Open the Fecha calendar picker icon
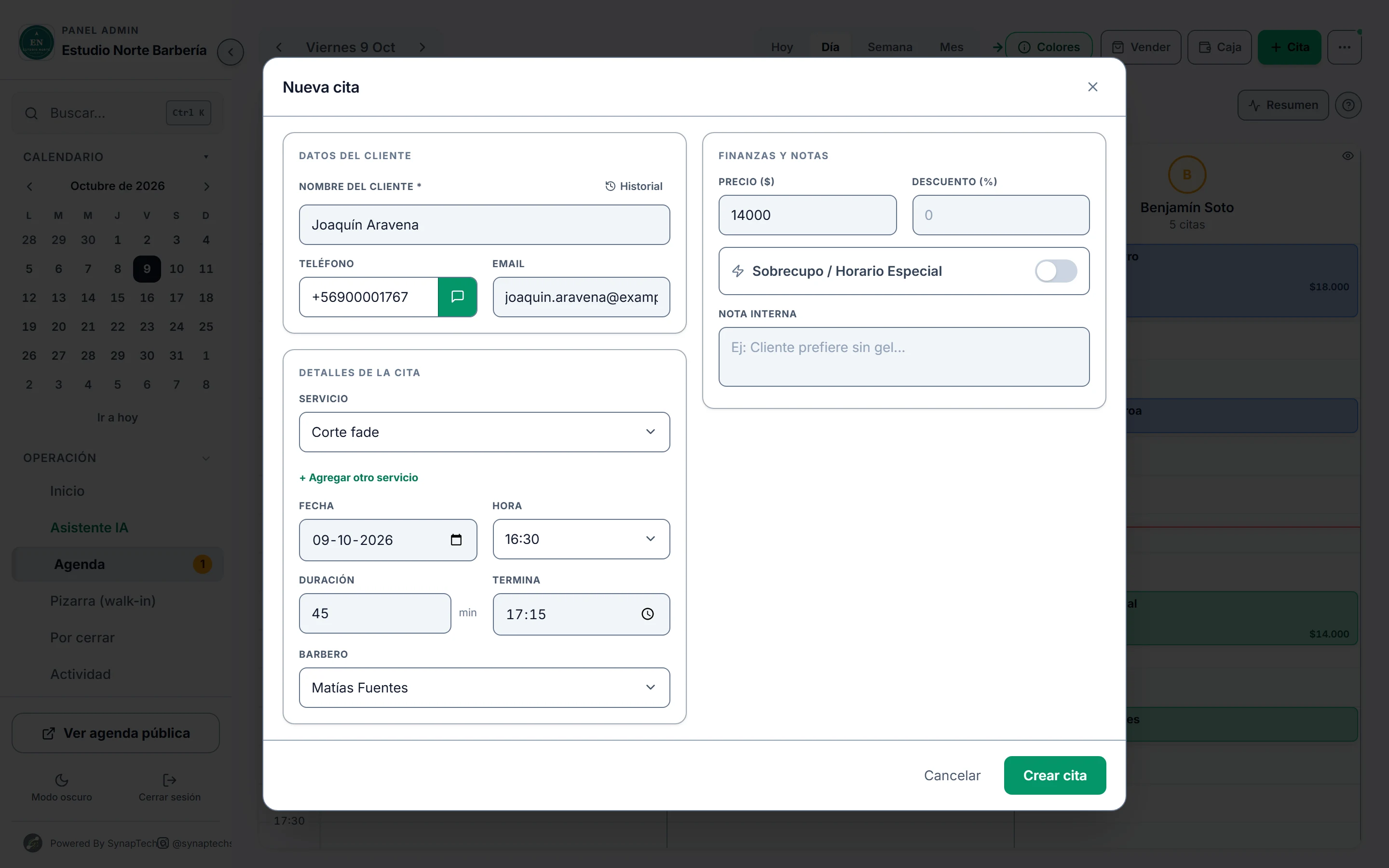The height and width of the screenshot is (868, 1389). point(456,540)
